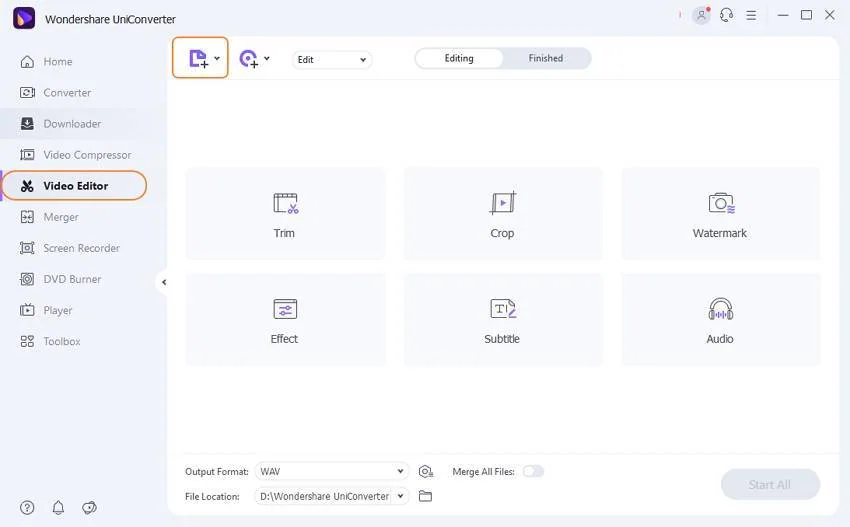Image resolution: width=850 pixels, height=527 pixels.
Task: Open the Crop tool card
Action: (503, 214)
